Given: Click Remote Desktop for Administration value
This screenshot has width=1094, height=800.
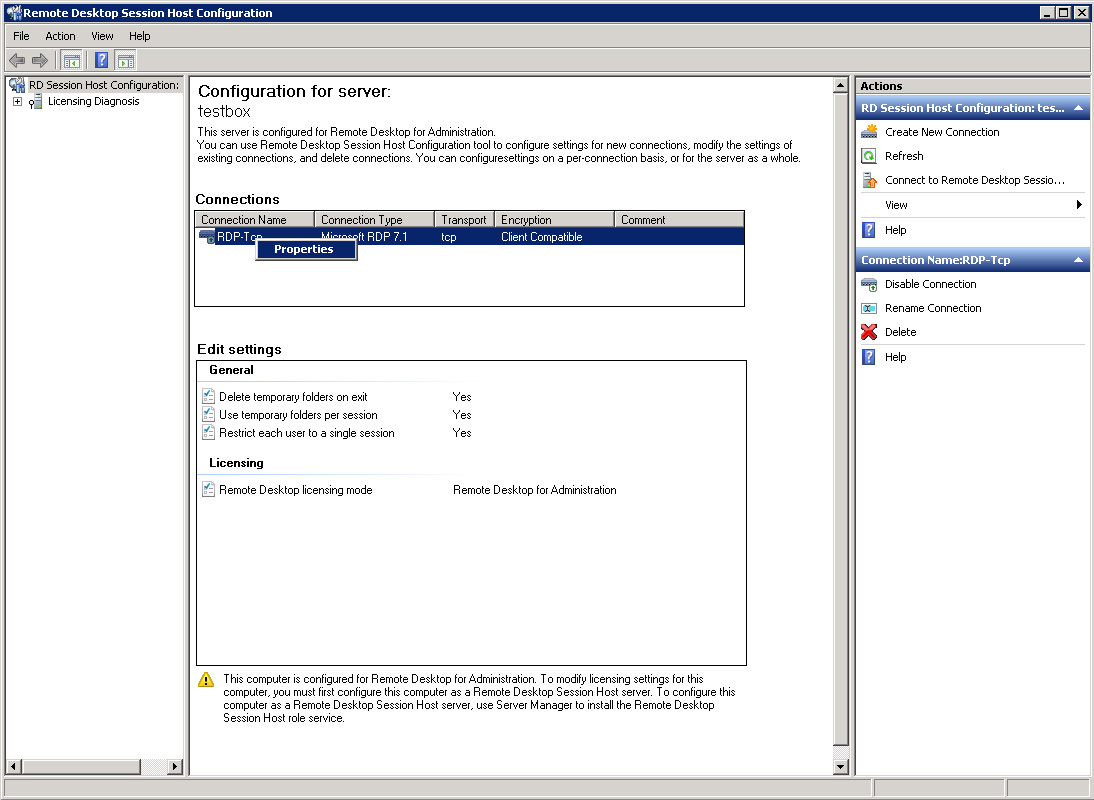Looking at the screenshot, I should click(534, 490).
